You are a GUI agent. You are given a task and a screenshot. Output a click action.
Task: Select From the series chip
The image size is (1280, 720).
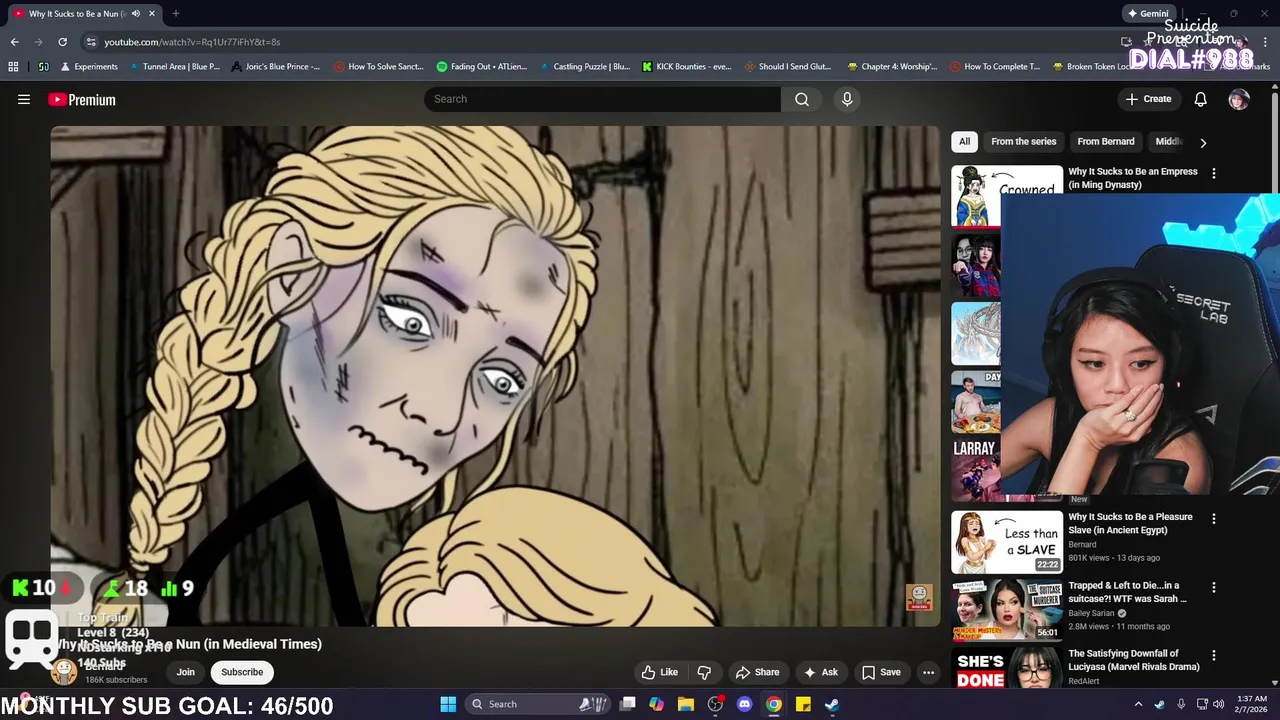coord(1023,142)
